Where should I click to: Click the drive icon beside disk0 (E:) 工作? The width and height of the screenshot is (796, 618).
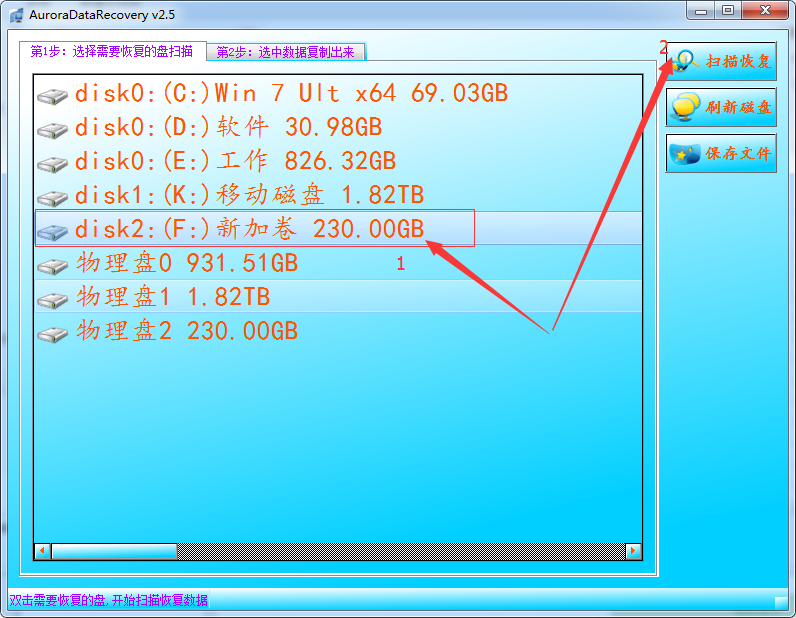[52, 164]
